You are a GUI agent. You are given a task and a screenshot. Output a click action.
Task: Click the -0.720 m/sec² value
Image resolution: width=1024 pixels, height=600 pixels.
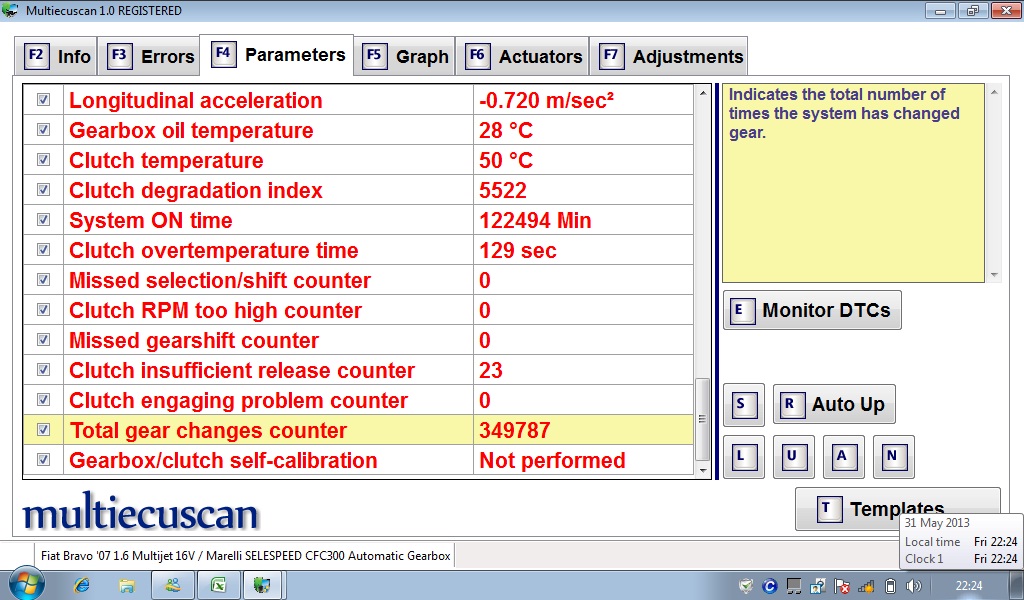click(x=546, y=100)
